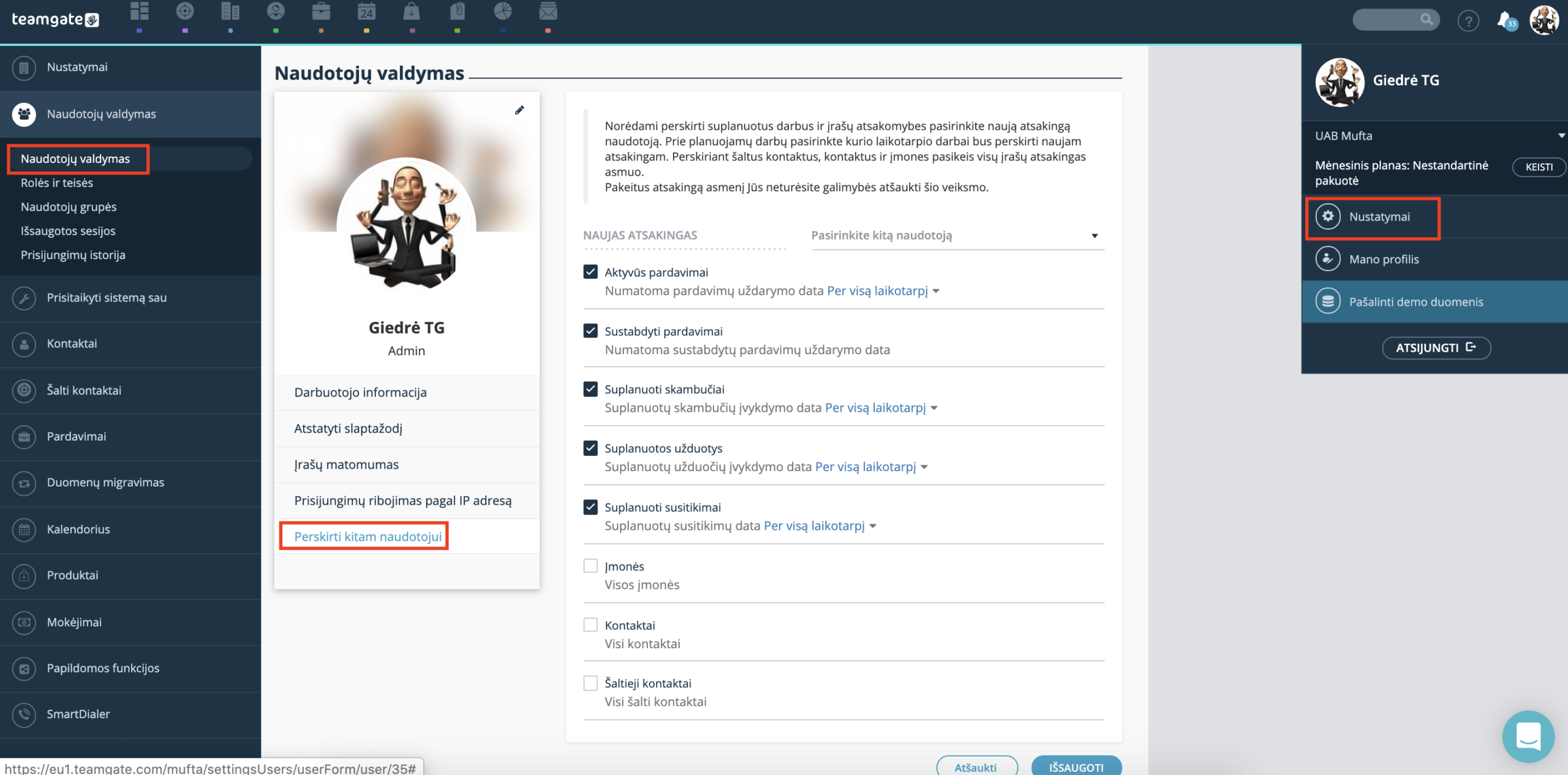This screenshot has height=775, width=1568.
Task: Open the Pasirinkite kitą naudotoją dropdown
Action: pos(957,236)
